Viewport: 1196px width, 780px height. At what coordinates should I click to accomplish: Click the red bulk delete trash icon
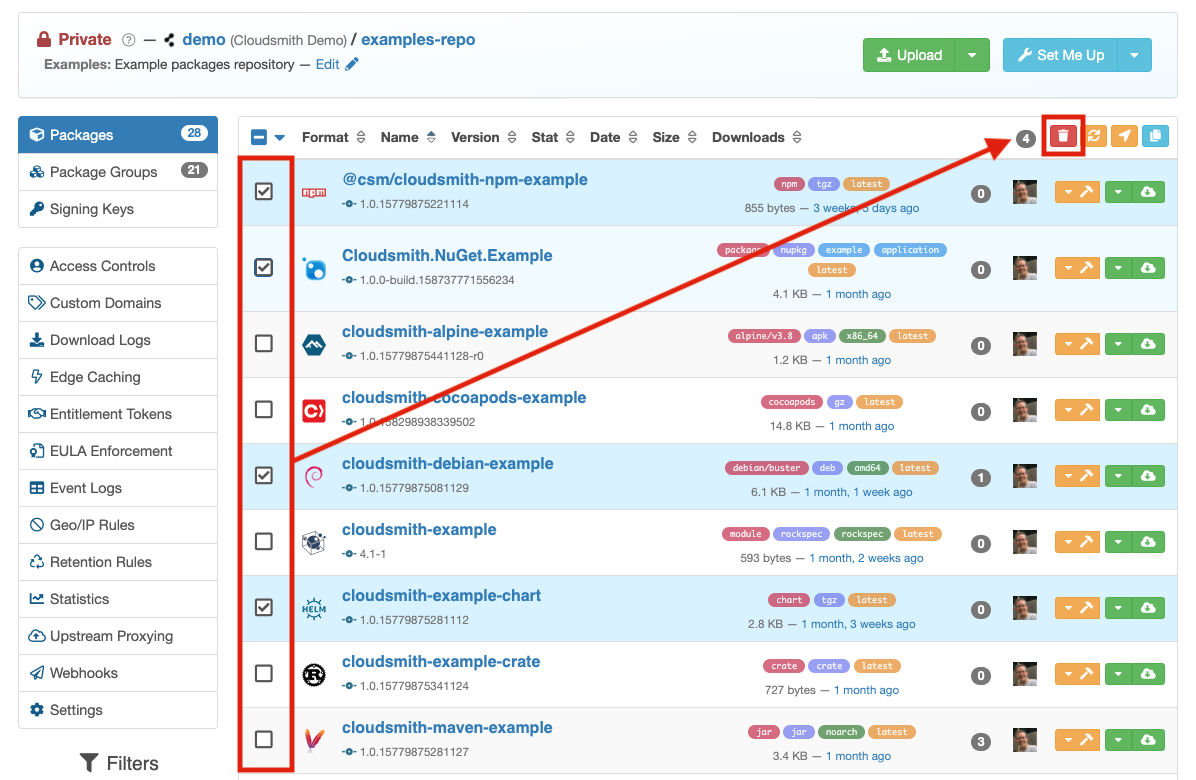(1063, 136)
